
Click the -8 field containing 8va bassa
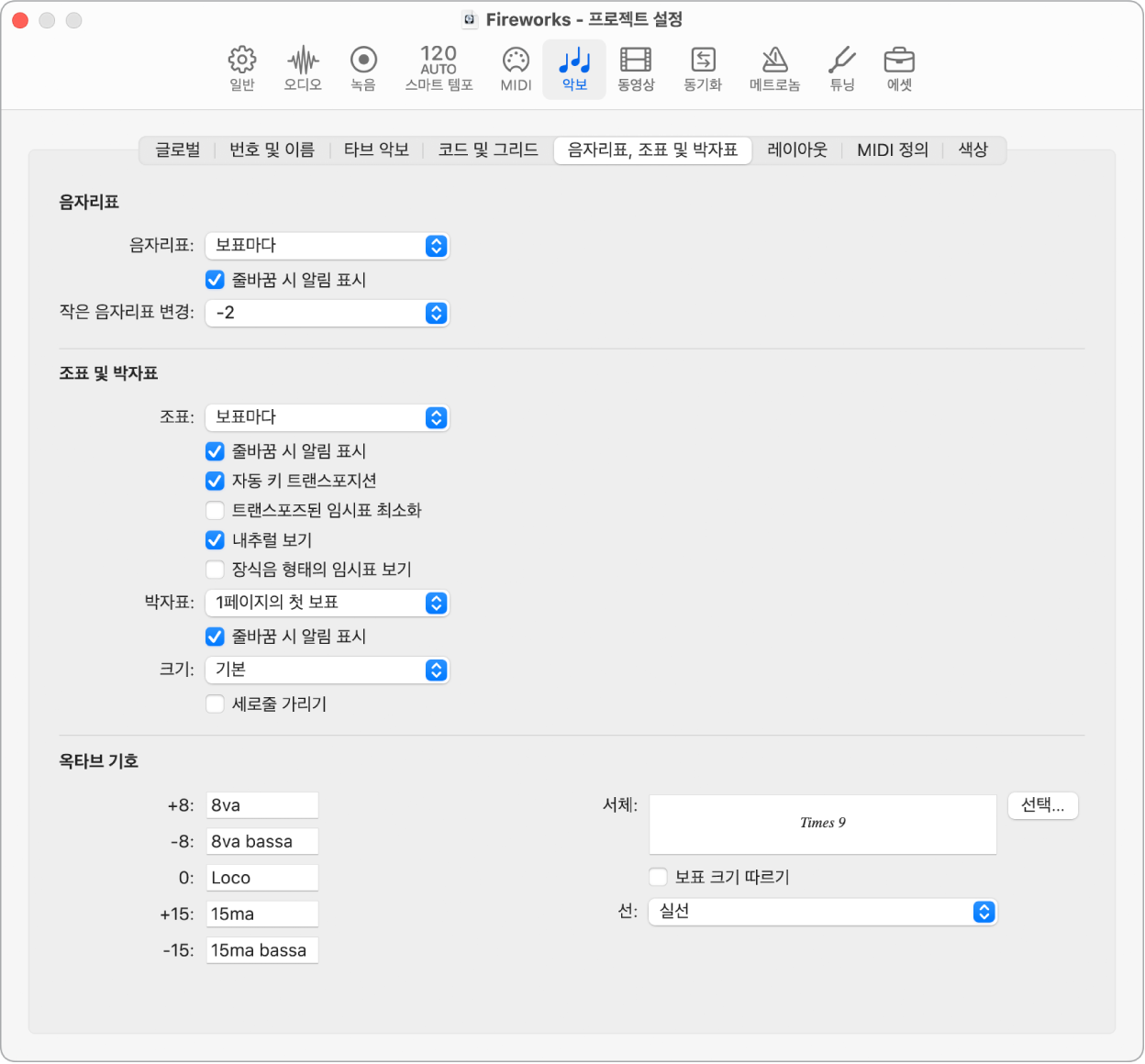[x=262, y=841]
